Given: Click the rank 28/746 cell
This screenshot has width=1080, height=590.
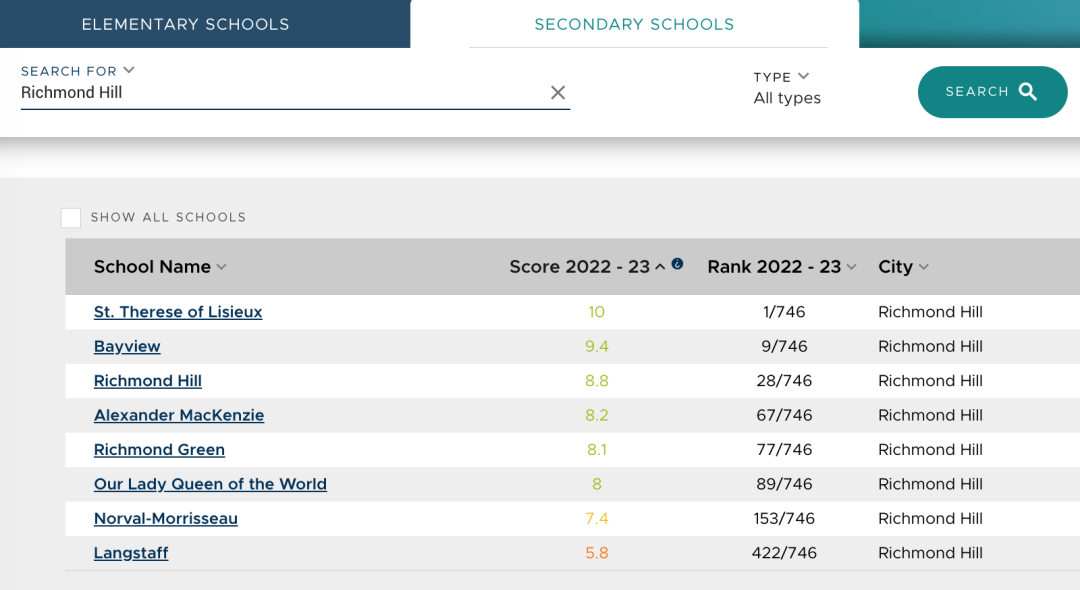Looking at the screenshot, I should point(784,381).
